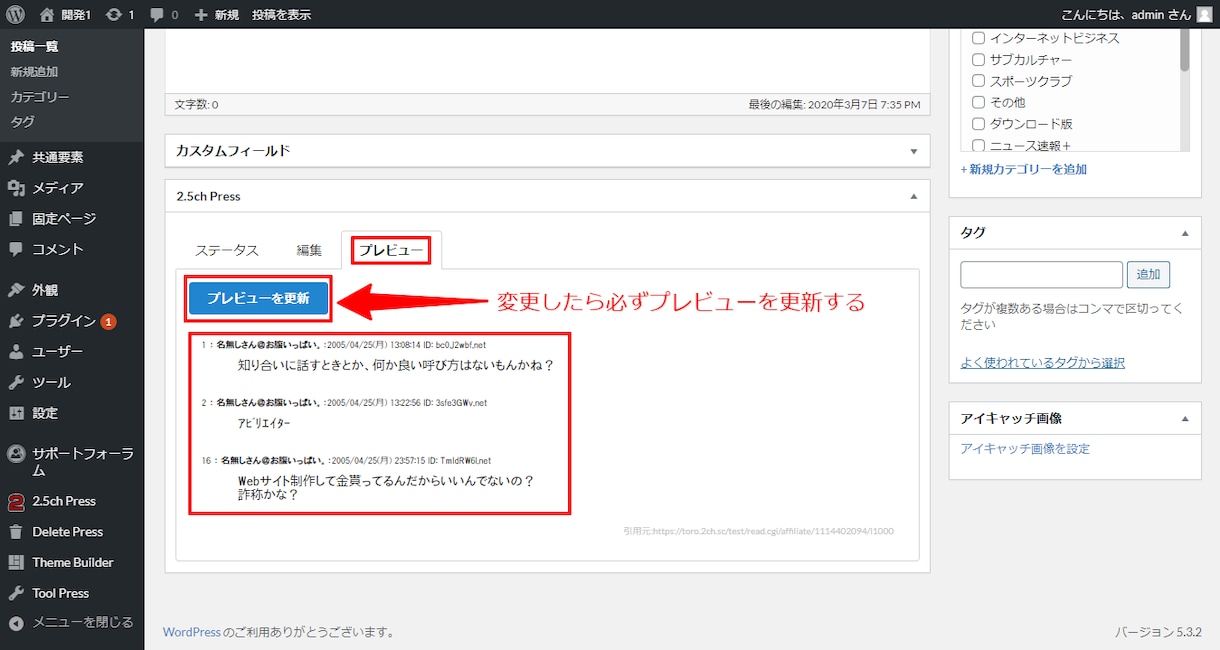Image resolution: width=1220 pixels, height=650 pixels.
Task: Open メディア media icon in sidebar
Action: click(x=16, y=188)
